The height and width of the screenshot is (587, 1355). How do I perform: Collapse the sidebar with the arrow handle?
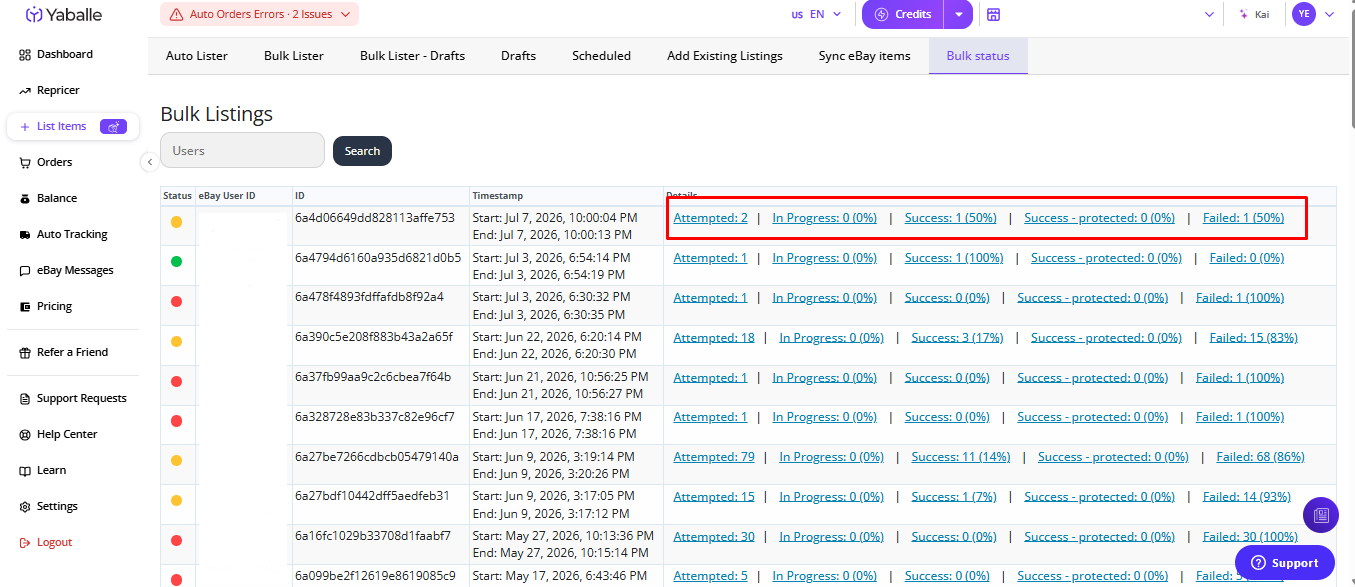148,161
